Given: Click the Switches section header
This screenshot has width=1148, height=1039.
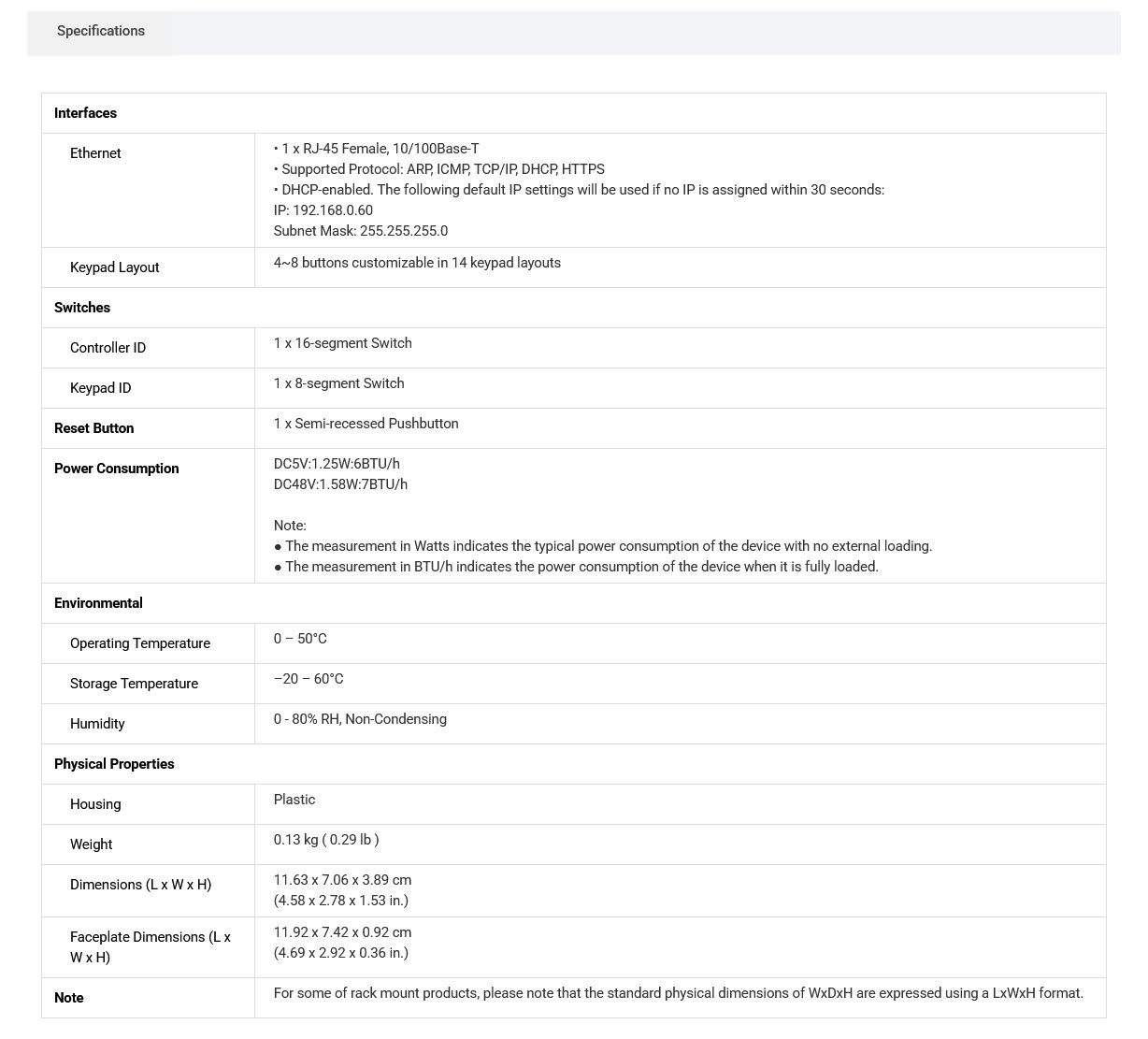Looking at the screenshot, I should coord(82,308).
